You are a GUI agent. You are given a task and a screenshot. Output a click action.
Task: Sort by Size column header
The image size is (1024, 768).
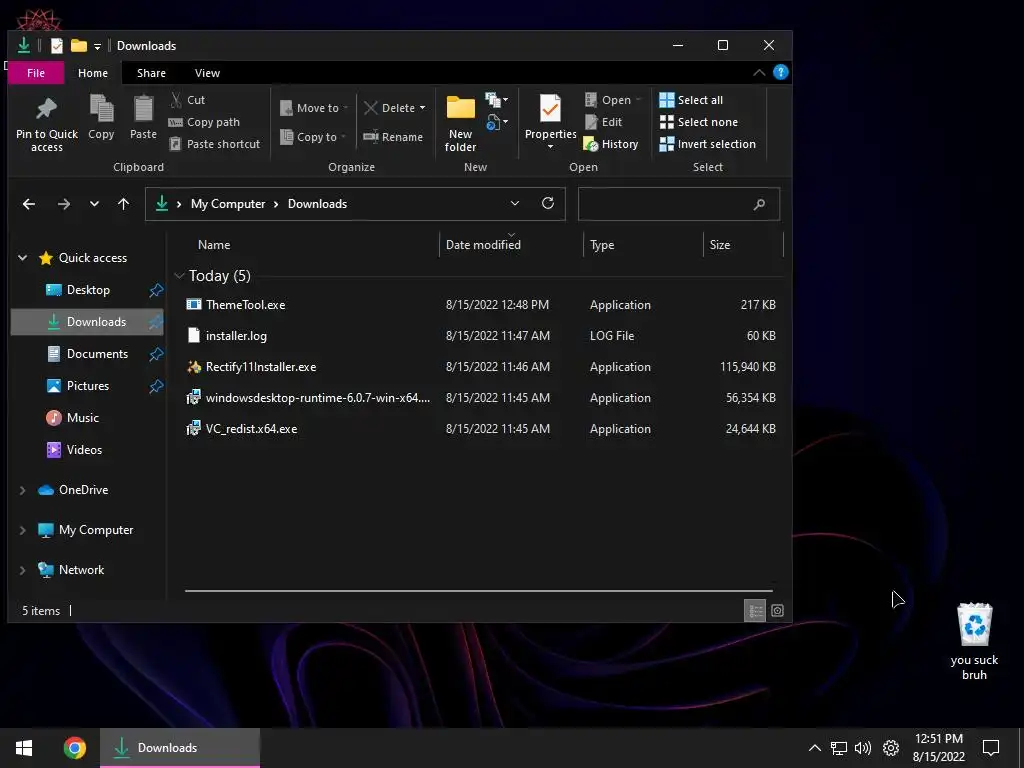[743, 245]
